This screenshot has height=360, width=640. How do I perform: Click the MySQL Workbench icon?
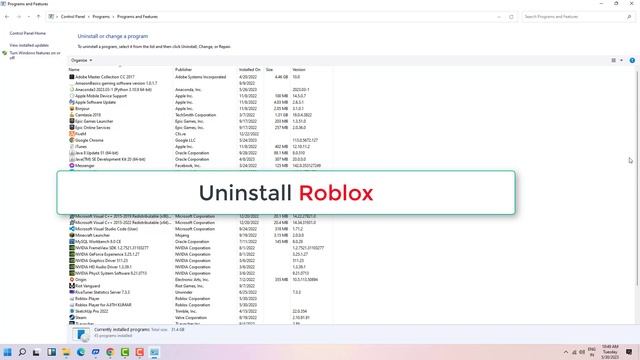(71, 242)
